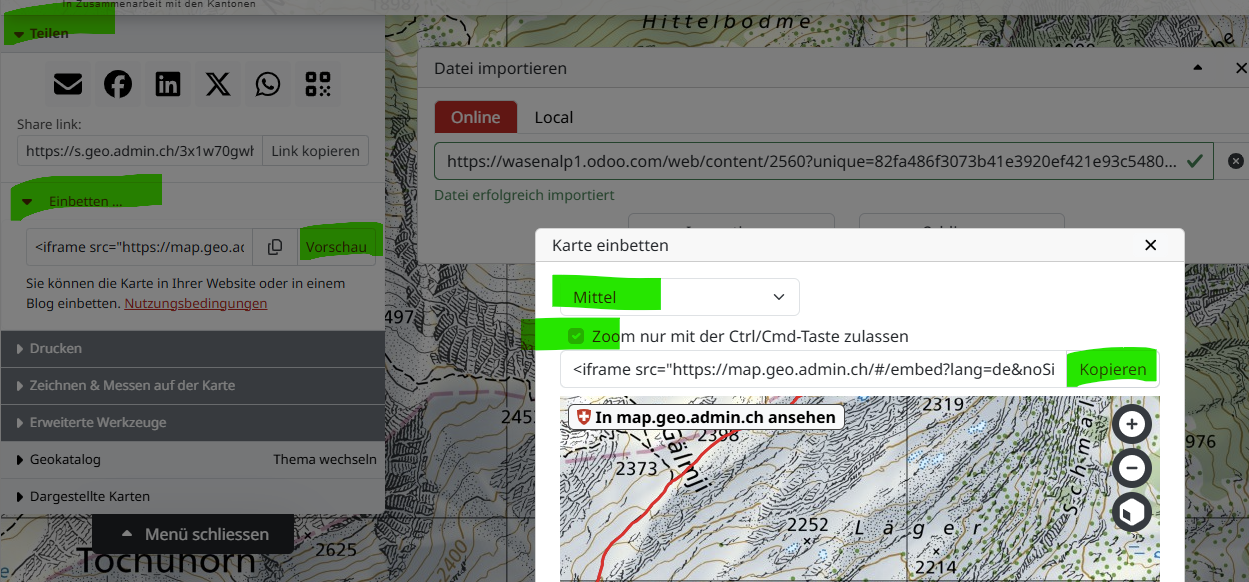Viewport: 1249px width, 582px height.
Task: Expand the Drucken section
Action: point(192,348)
